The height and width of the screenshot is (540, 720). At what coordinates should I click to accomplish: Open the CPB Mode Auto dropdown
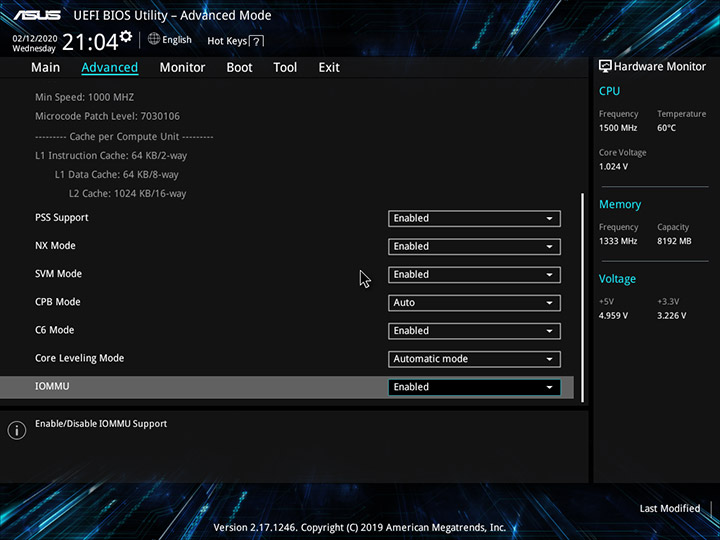(x=474, y=303)
